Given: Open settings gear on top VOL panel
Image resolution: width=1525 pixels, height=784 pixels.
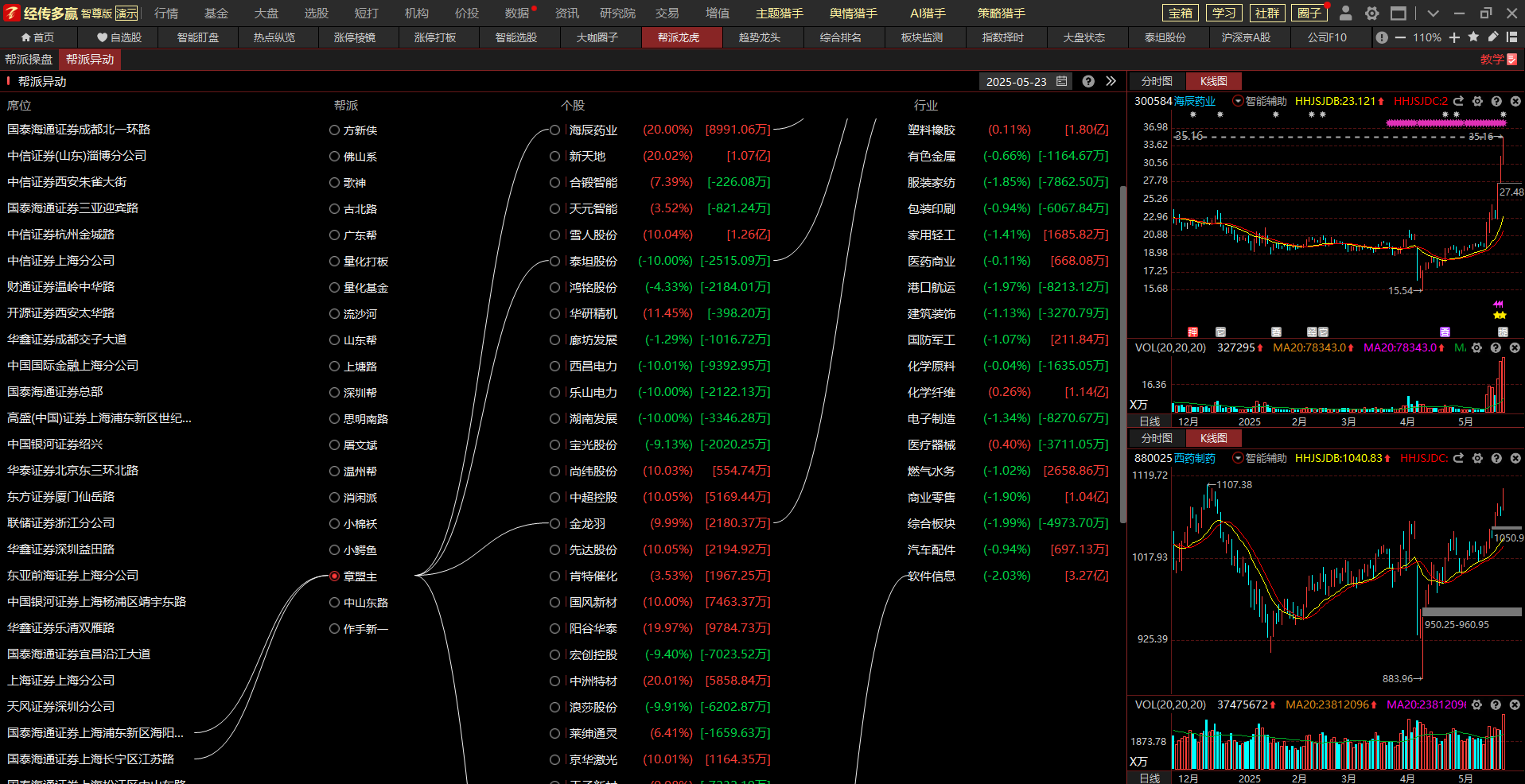Looking at the screenshot, I should (1476, 347).
